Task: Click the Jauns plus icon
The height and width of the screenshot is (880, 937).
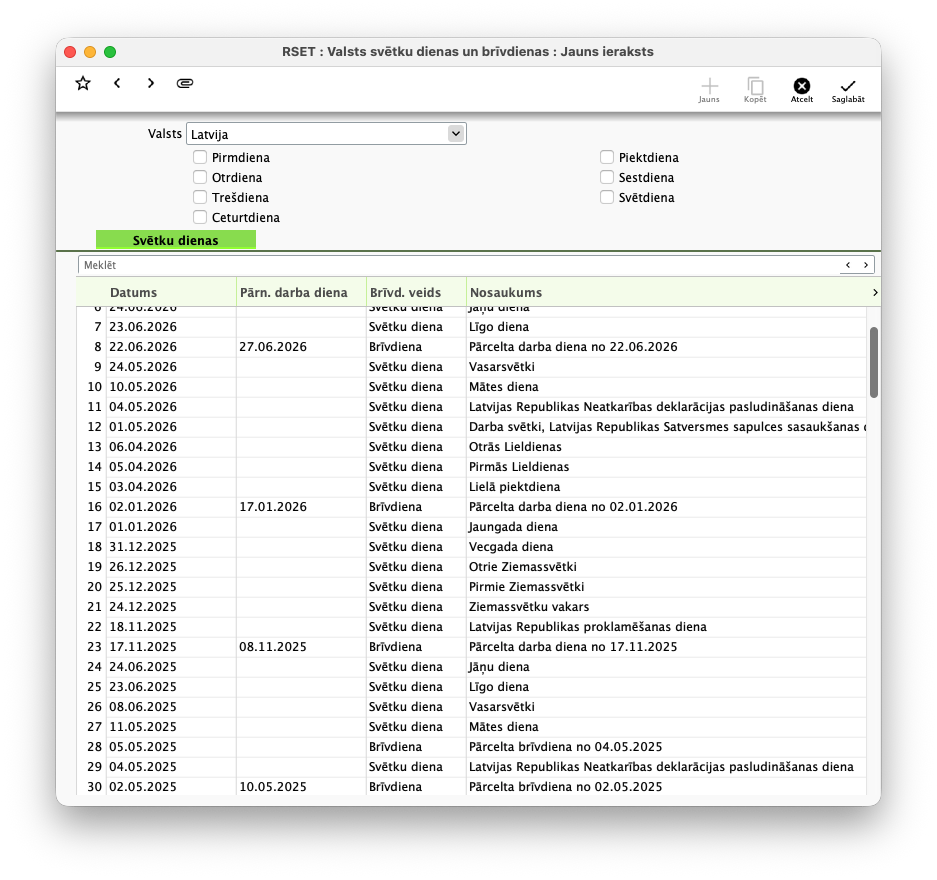Action: click(x=709, y=90)
